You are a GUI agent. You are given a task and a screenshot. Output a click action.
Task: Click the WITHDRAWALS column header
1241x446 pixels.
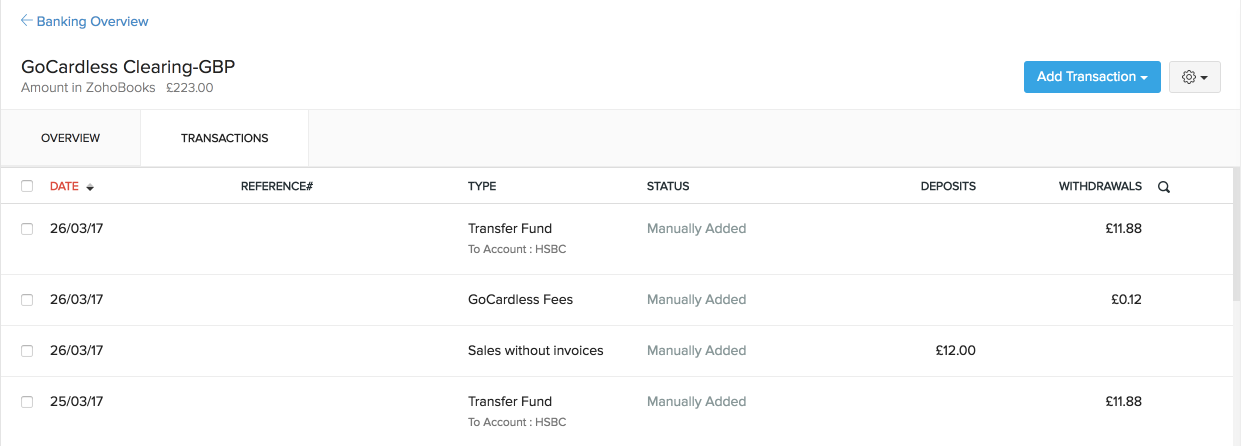tap(1100, 186)
